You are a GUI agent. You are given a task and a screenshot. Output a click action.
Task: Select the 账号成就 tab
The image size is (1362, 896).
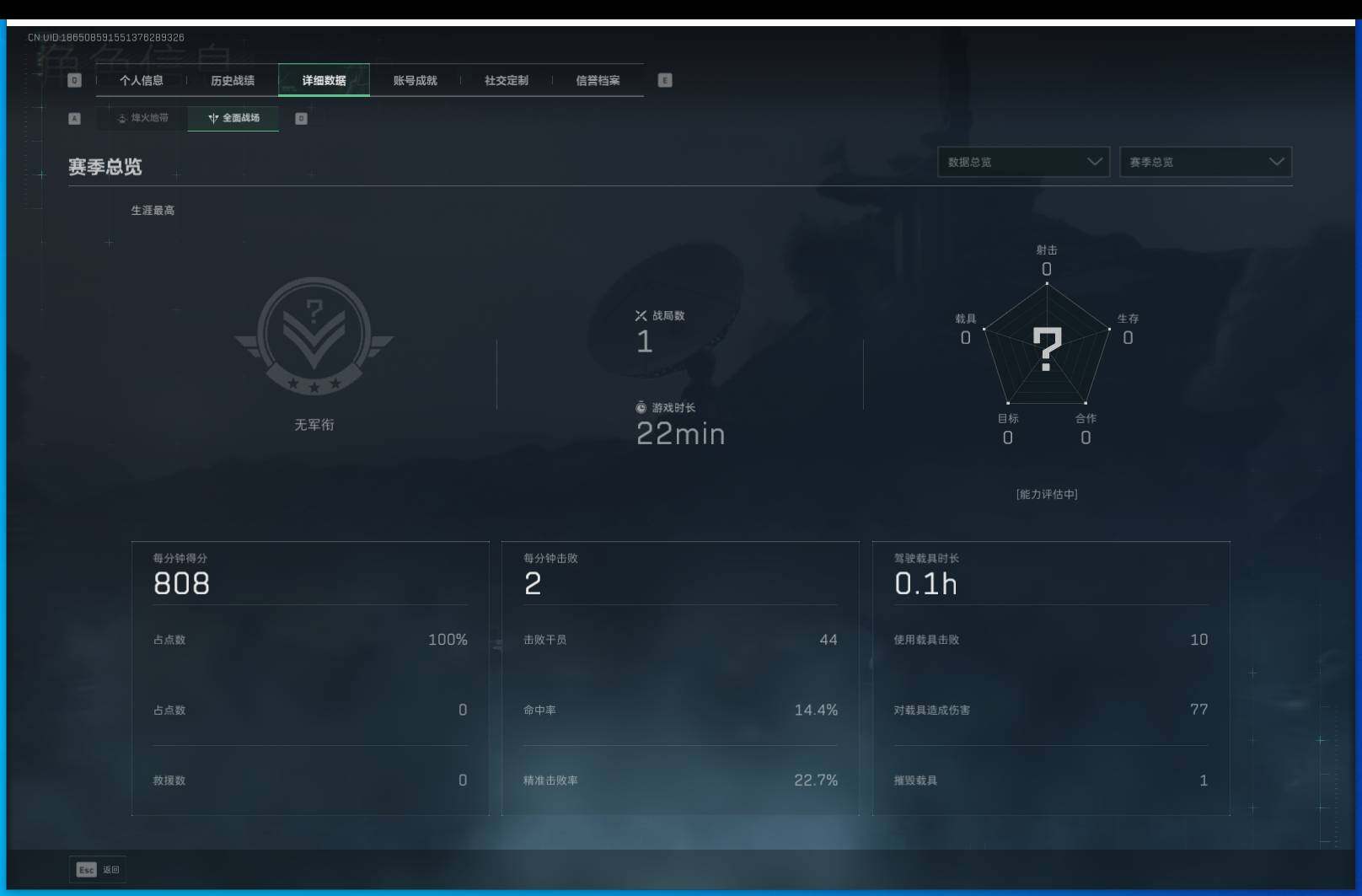[x=415, y=81]
